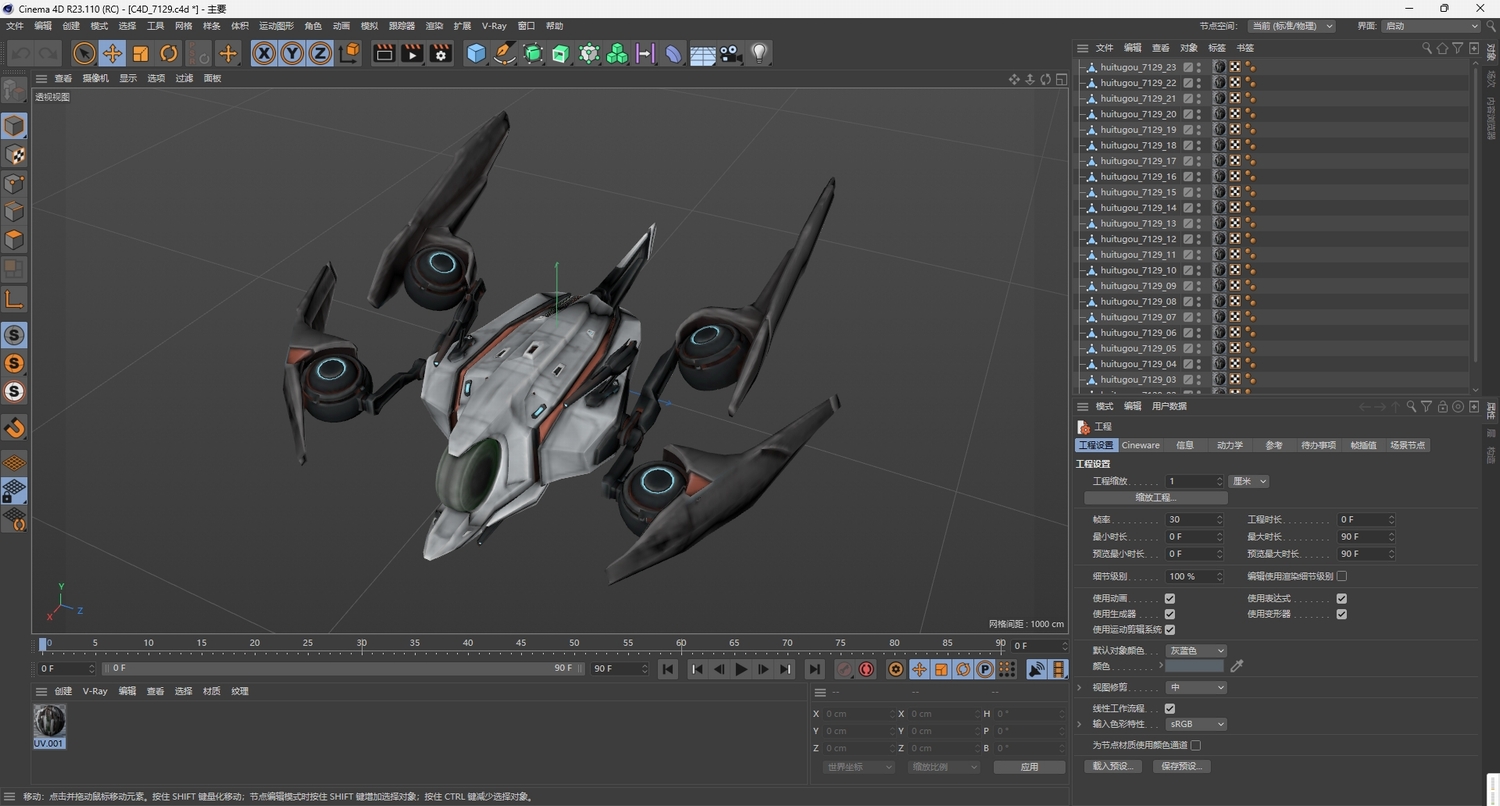1500x806 pixels.
Task: Select the Spline Pen tool icon
Action: 504,55
